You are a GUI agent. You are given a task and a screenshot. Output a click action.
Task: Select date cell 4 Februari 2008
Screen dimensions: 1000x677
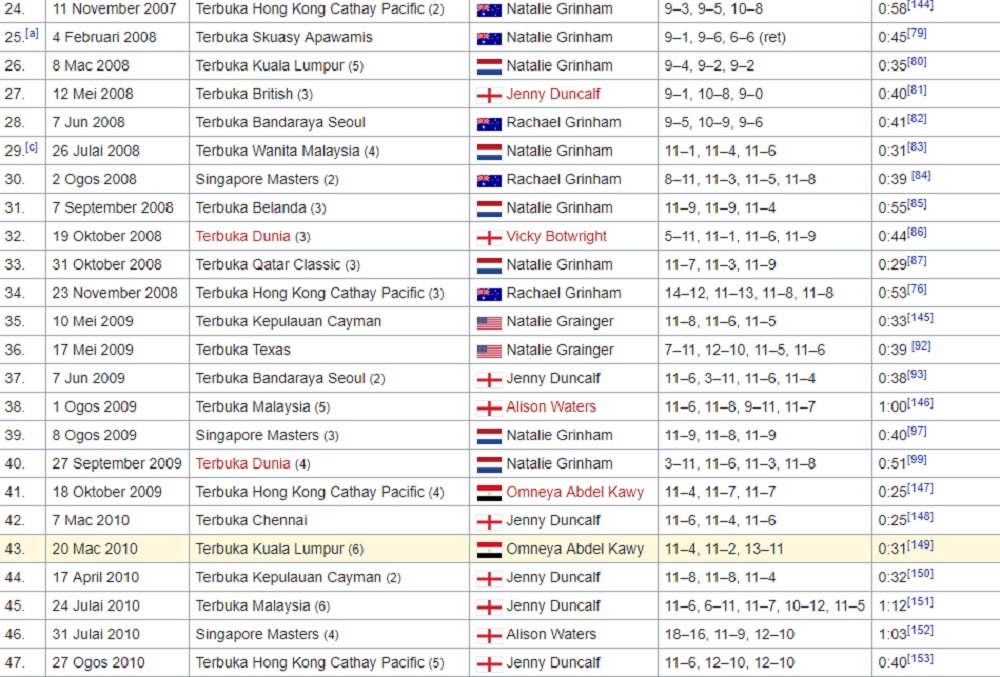pyautogui.click(x=117, y=37)
